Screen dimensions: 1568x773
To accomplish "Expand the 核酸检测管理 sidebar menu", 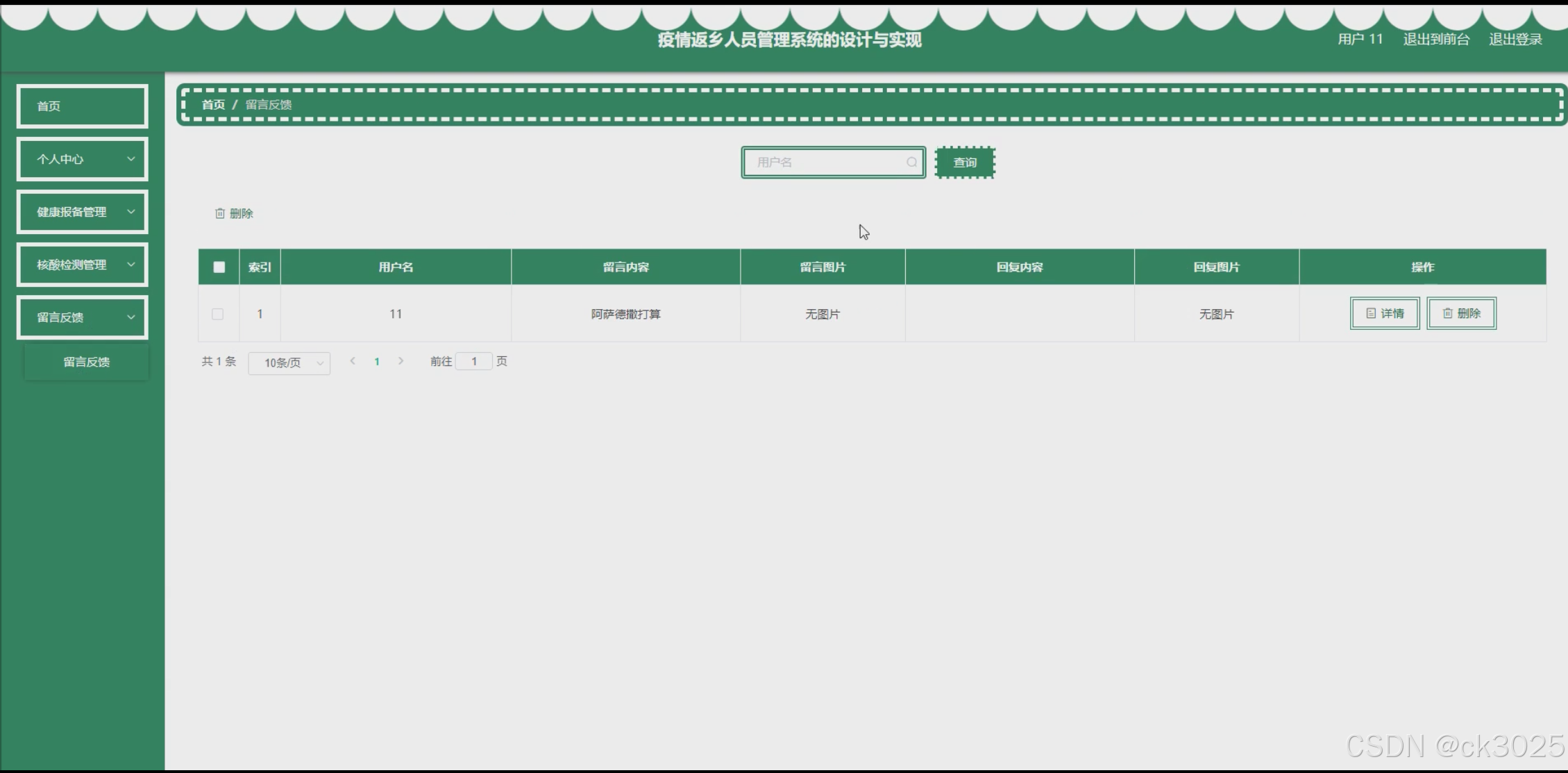I will point(82,265).
